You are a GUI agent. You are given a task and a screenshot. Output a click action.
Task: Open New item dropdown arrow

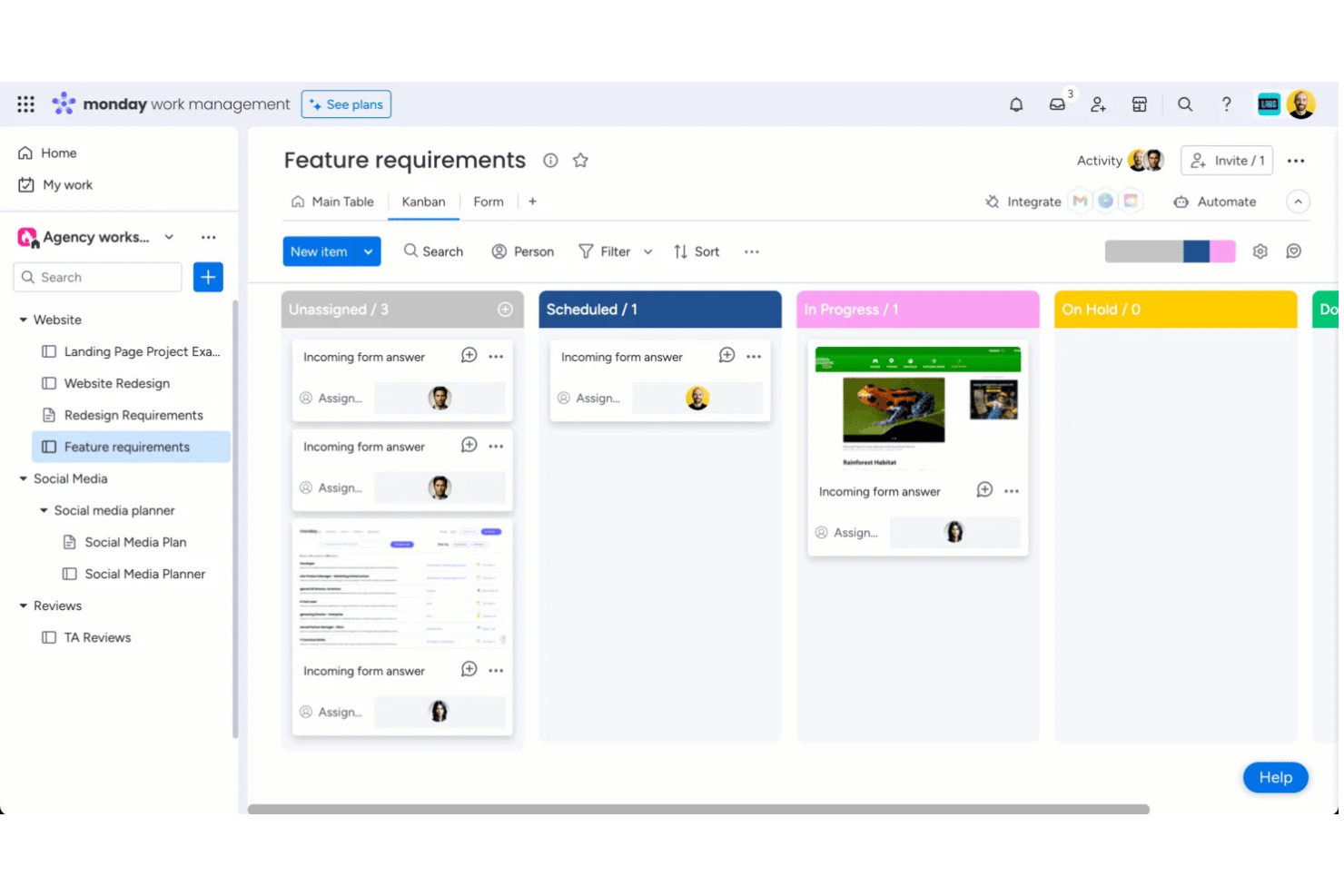pyautogui.click(x=368, y=251)
